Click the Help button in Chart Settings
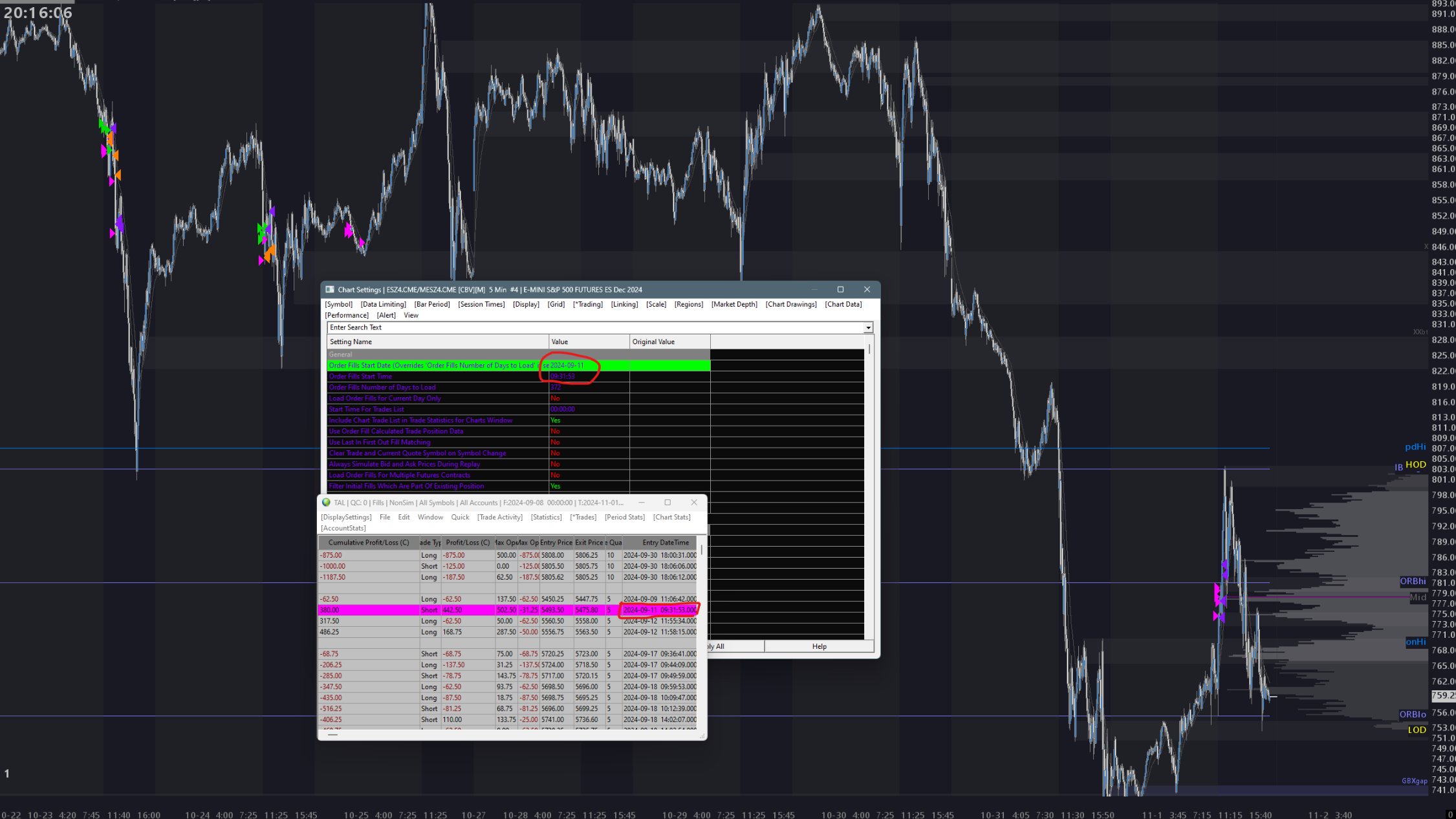1456x819 pixels. click(819, 646)
